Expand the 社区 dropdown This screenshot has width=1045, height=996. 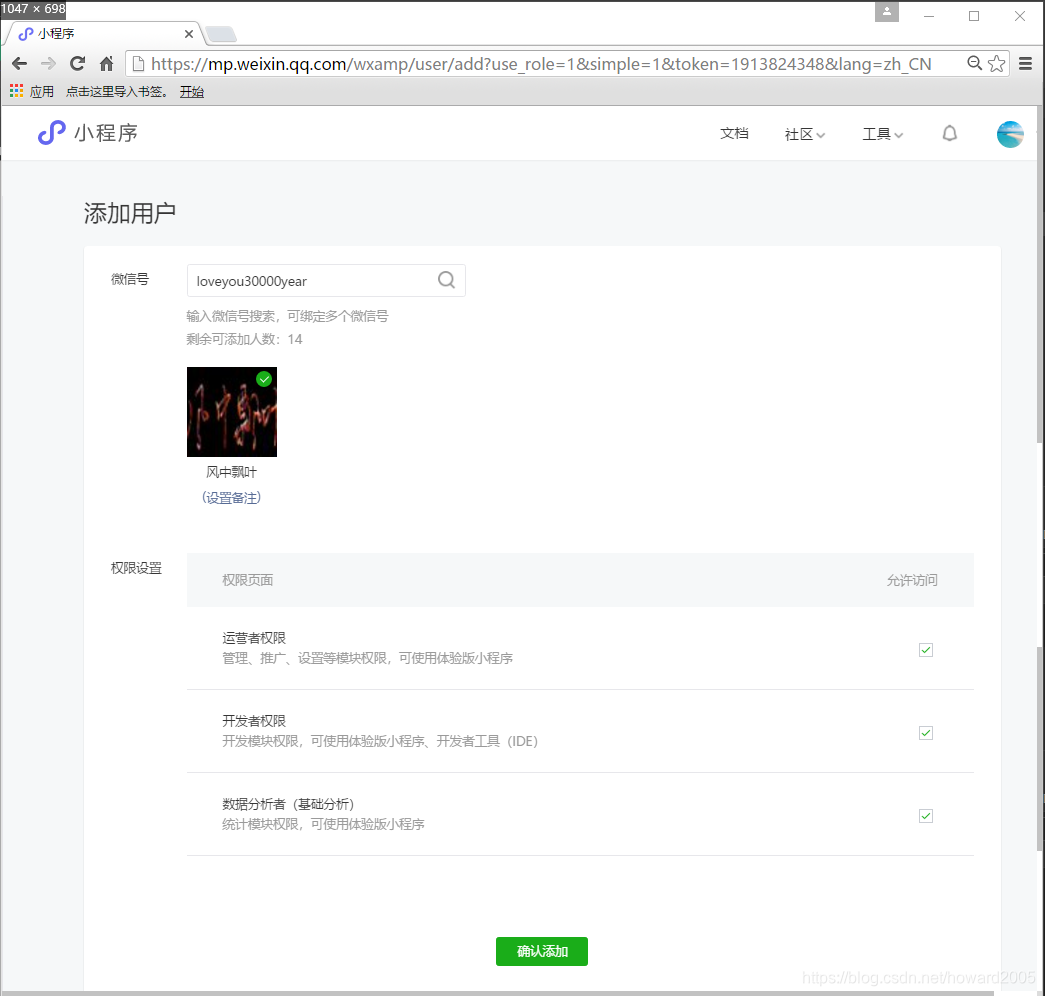[x=805, y=135]
